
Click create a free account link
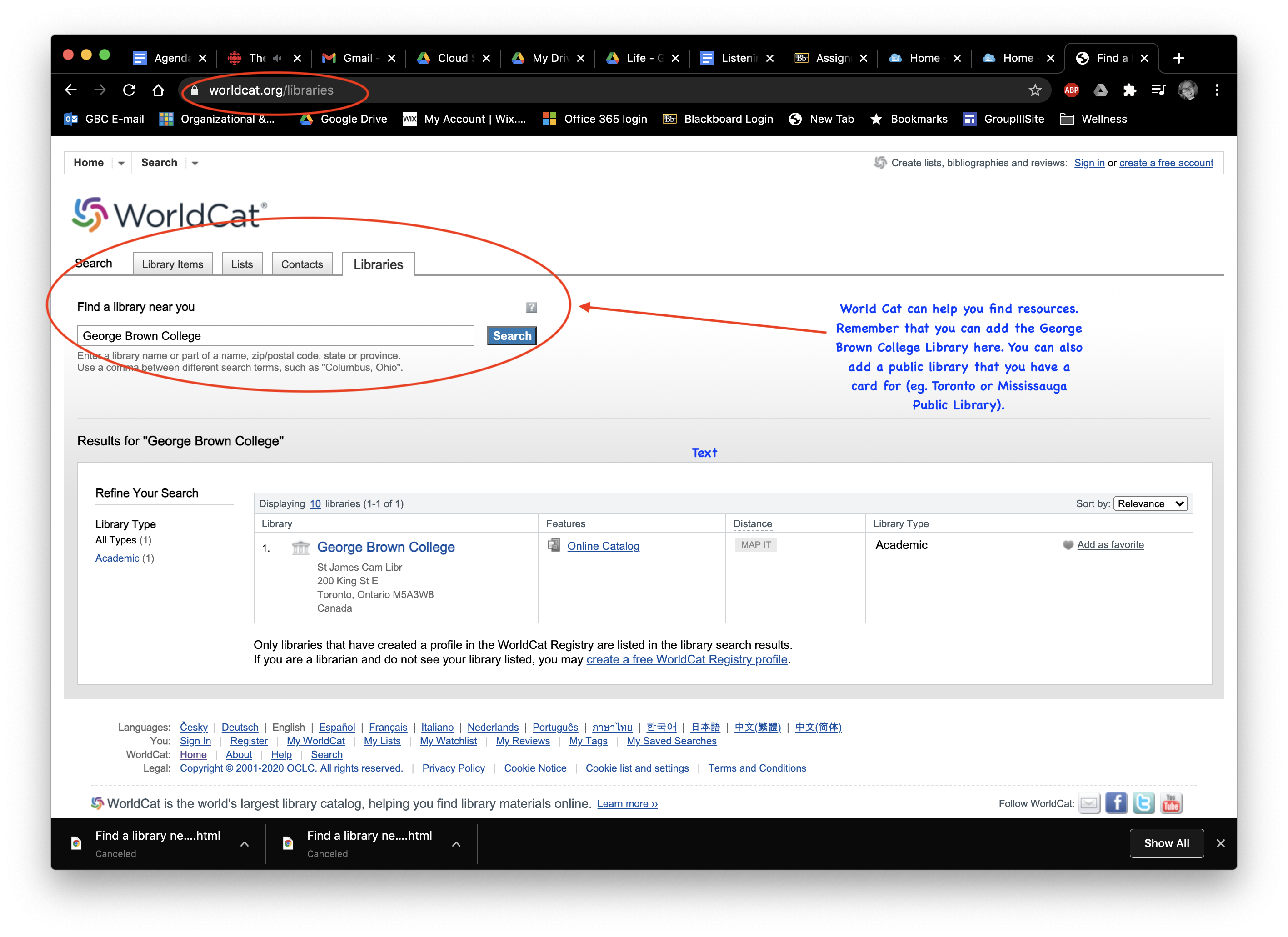point(1167,163)
